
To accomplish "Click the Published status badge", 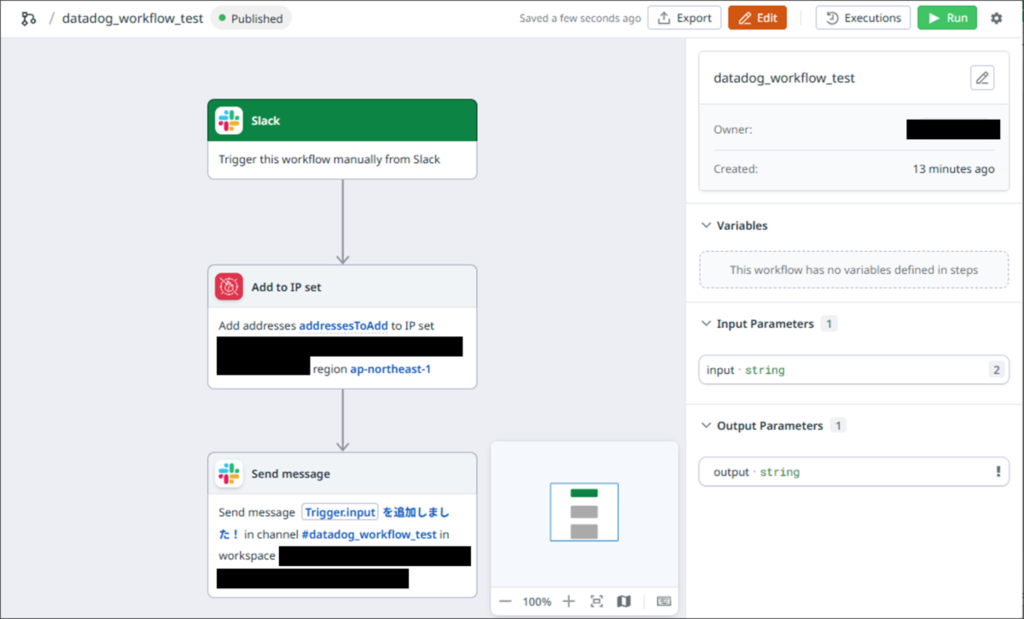I will click(251, 18).
